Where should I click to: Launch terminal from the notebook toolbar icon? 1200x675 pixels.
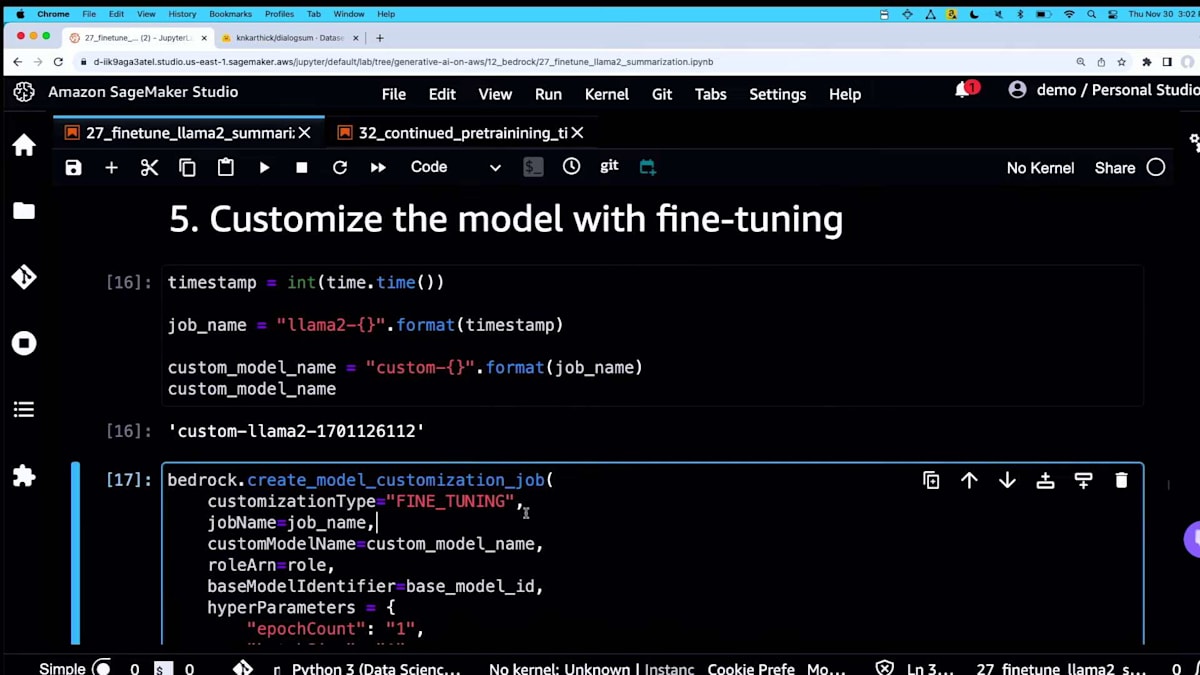[534, 168]
